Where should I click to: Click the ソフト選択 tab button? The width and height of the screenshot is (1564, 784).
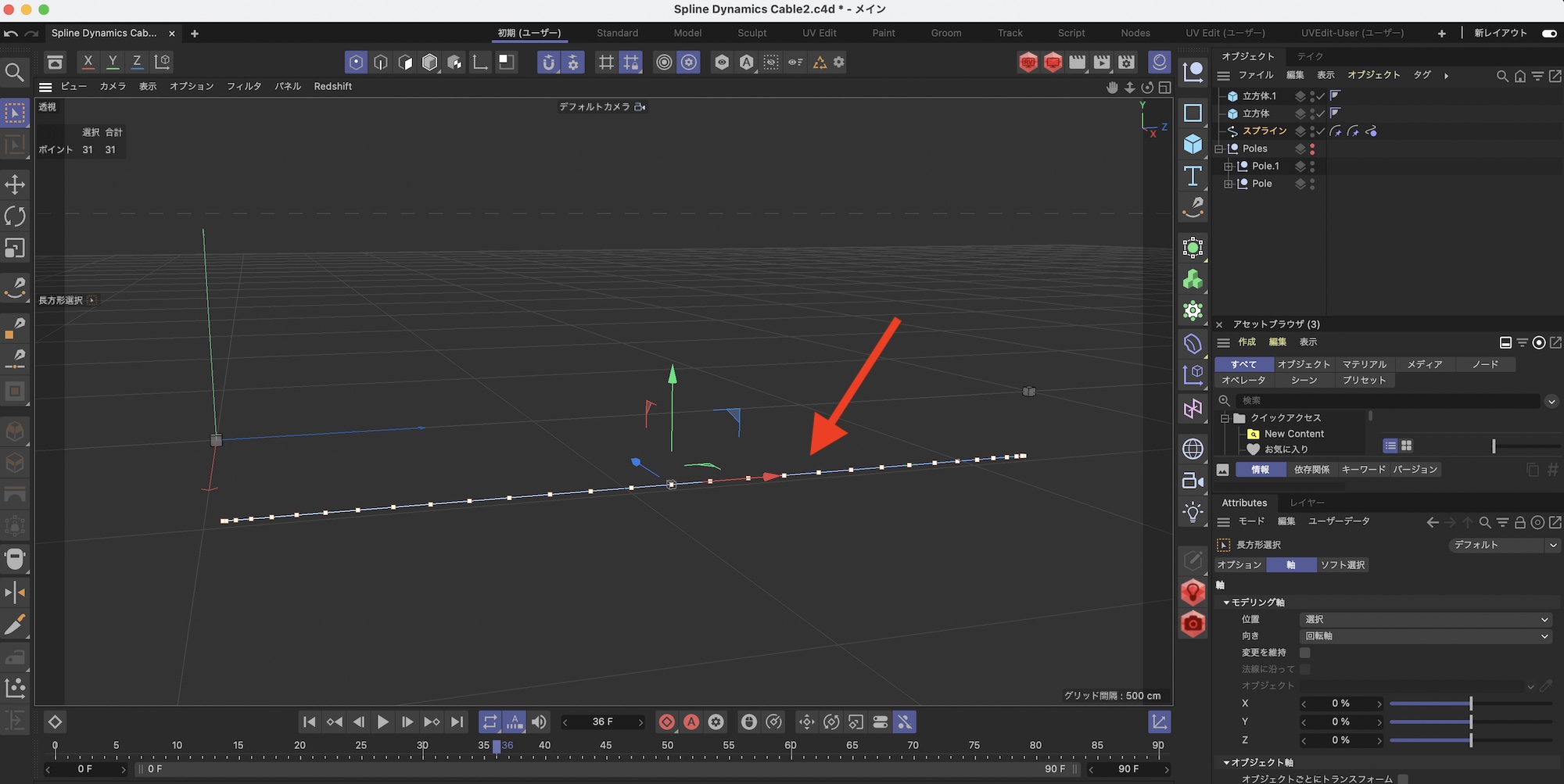click(x=1342, y=564)
